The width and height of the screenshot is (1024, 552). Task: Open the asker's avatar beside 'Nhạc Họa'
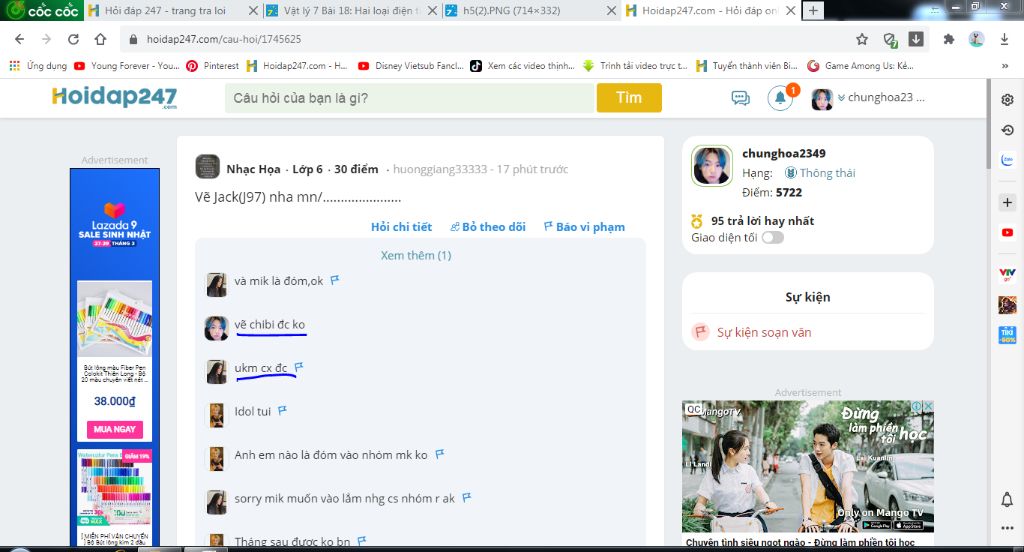tap(207, 167)
